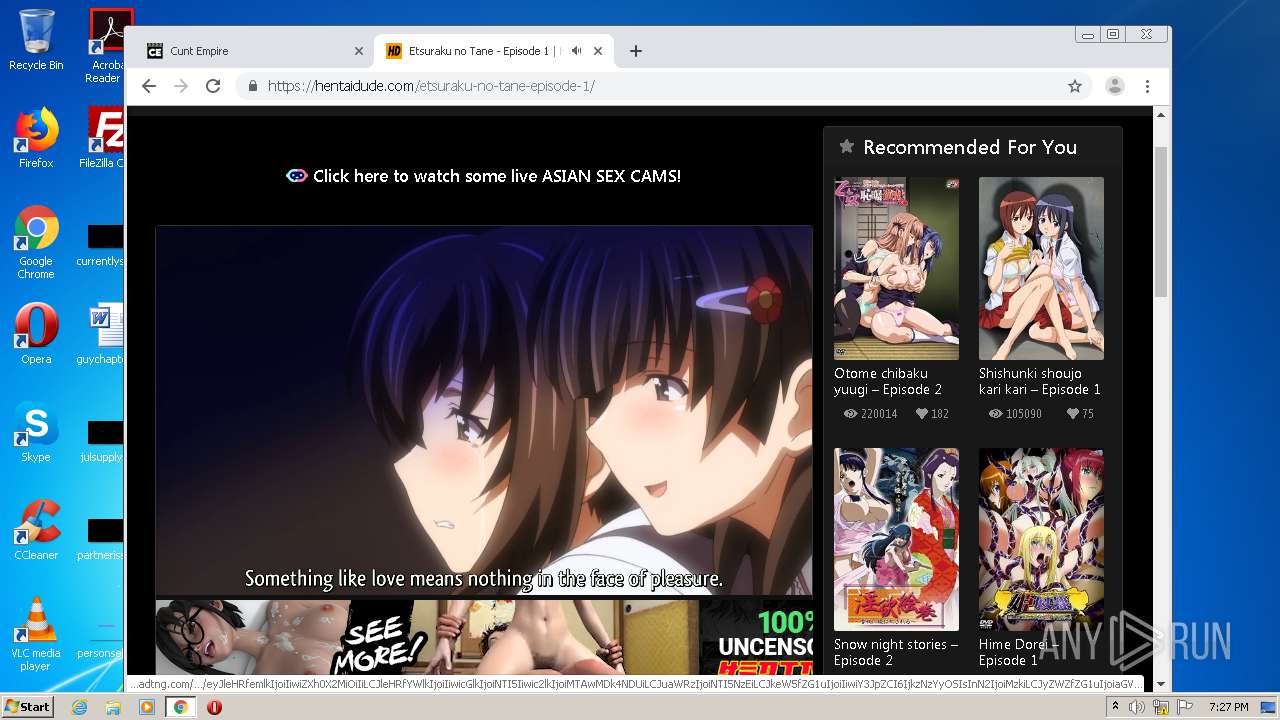Open the Recycle Bin desktop icon

coord(36,40)
